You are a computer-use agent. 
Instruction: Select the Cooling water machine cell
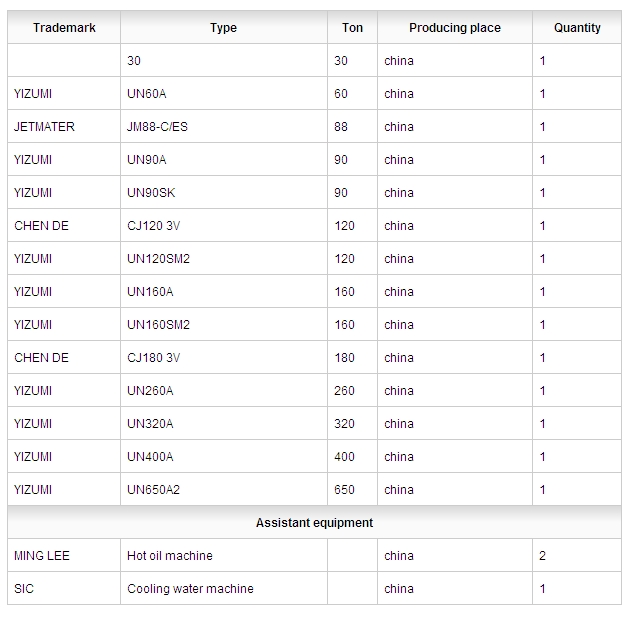(x=224, y=588)
